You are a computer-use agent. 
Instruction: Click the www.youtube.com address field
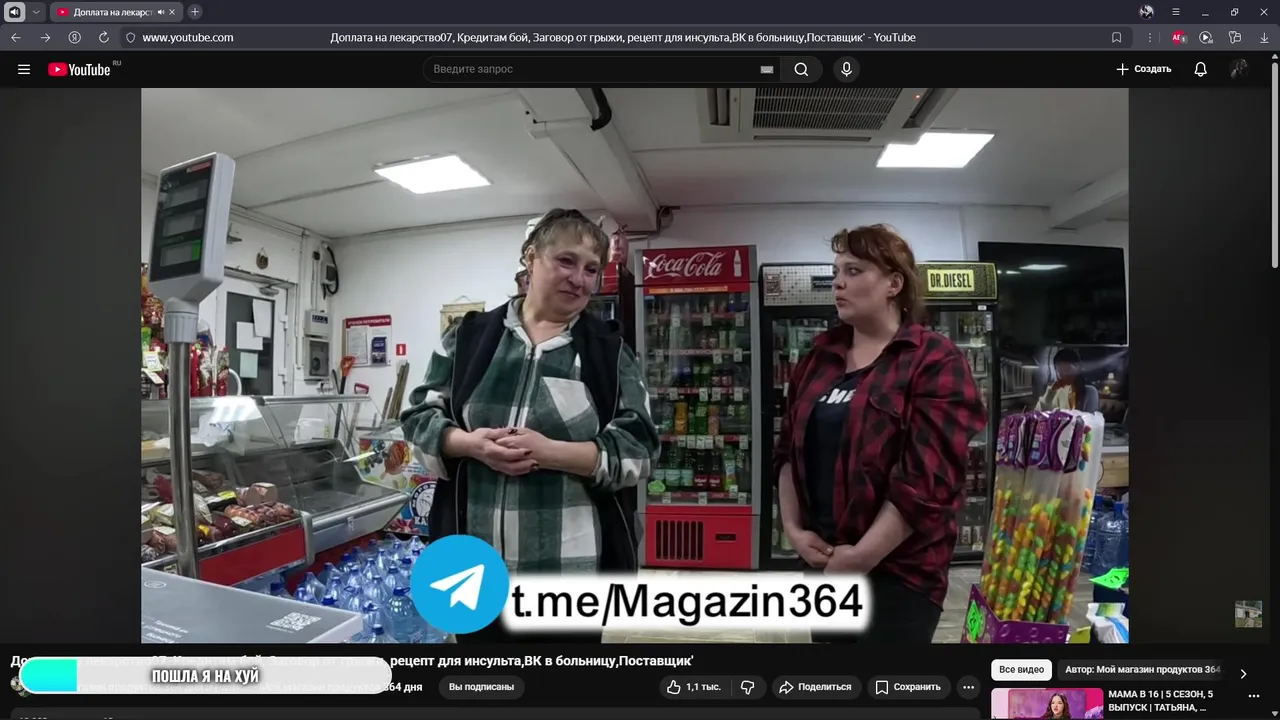[x=188, y=37]
